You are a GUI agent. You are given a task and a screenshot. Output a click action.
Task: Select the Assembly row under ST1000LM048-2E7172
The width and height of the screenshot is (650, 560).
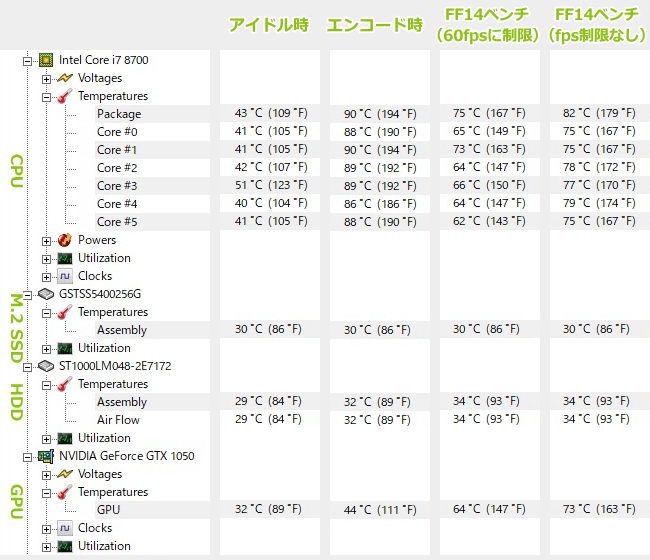point(152,402)
